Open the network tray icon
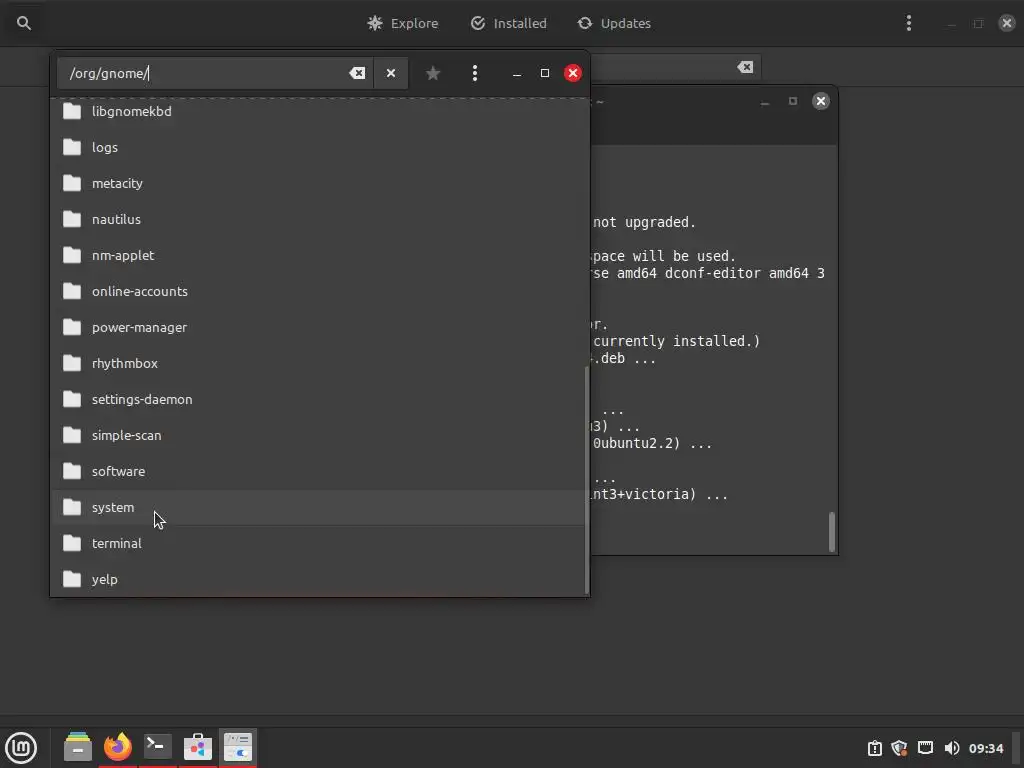This screenshot has height=768, width=1024. [925, 748]
